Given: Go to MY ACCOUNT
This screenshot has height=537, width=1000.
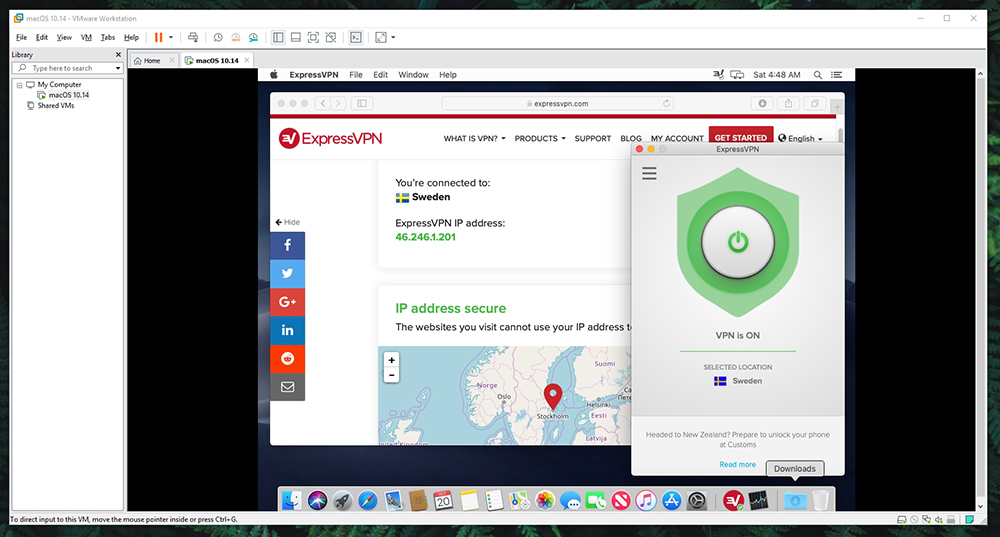Looking at the screenshot, I should click(x=677, y=138).
